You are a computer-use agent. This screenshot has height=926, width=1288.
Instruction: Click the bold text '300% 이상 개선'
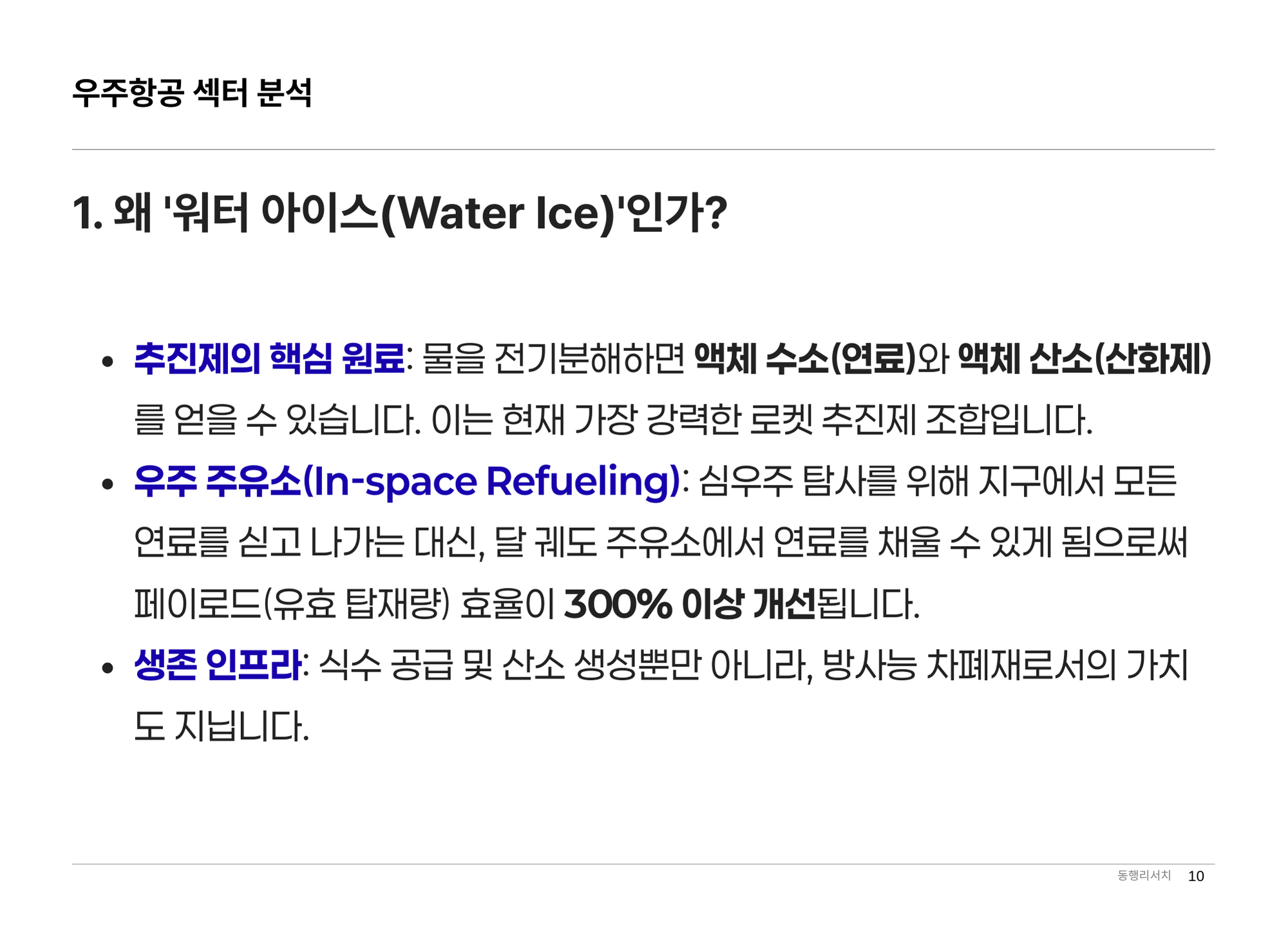coord(689,604)
